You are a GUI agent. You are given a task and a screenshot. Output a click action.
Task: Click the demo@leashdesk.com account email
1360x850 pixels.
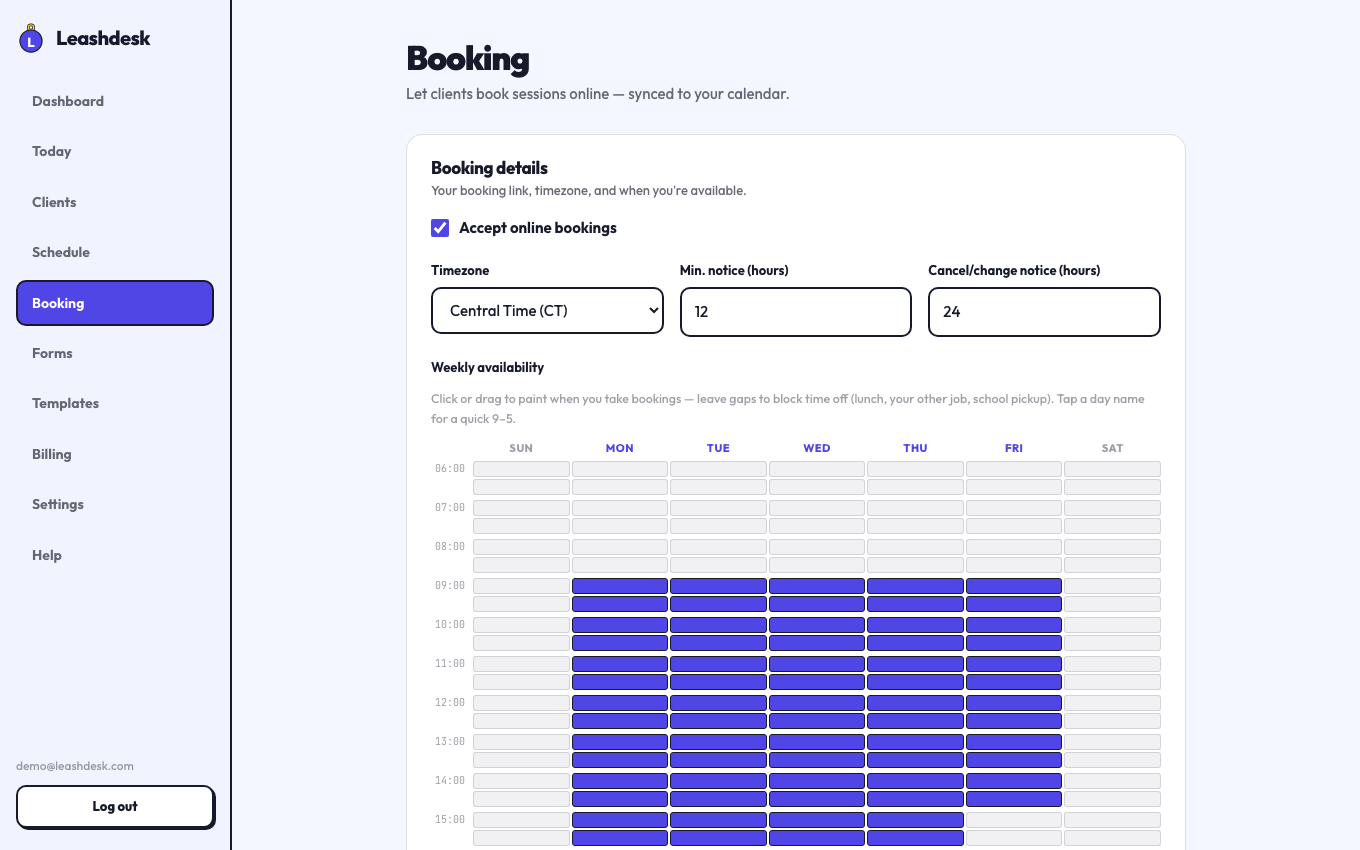pyautogui.click(x=75, y=766)
